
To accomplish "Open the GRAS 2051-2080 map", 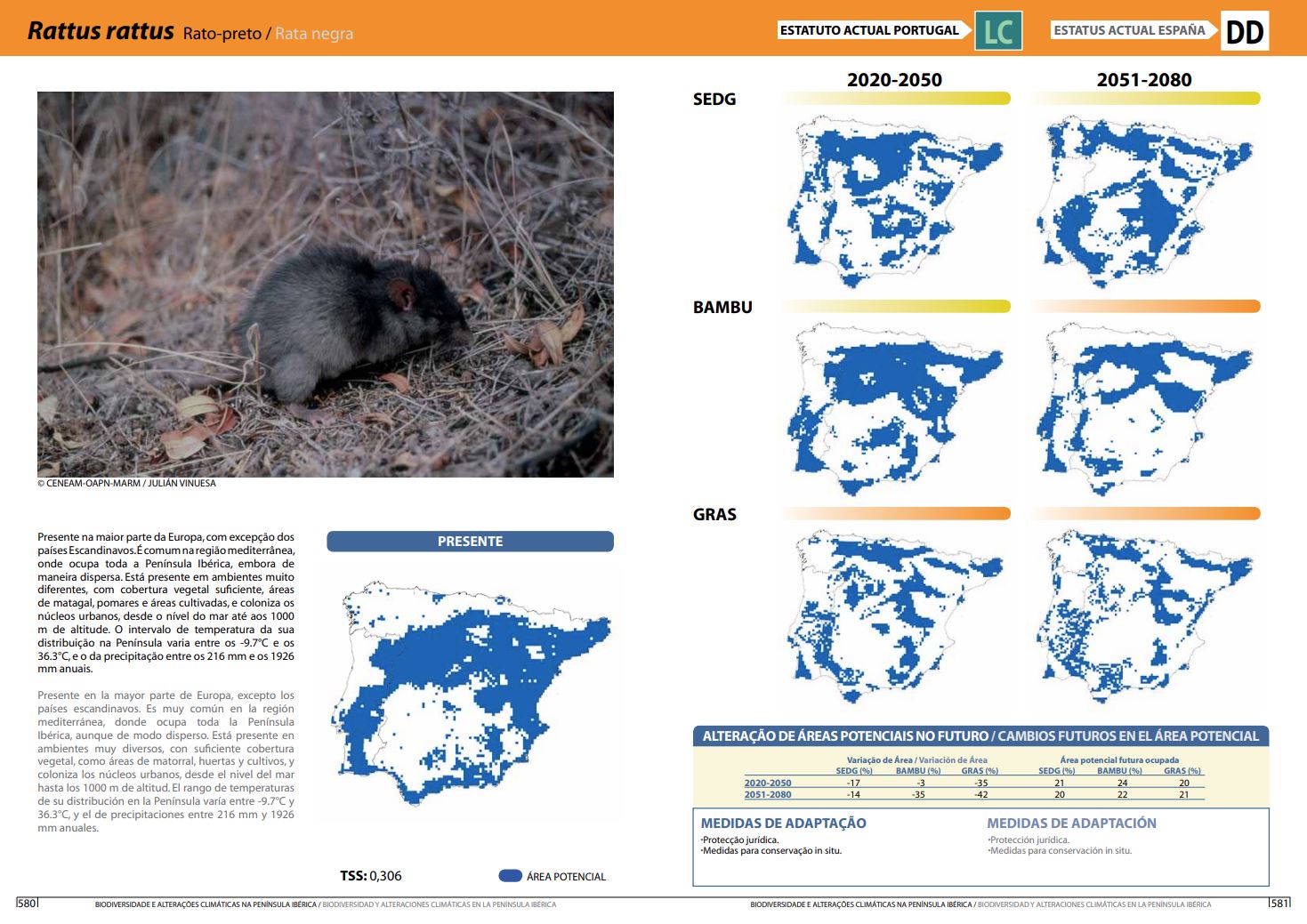I will [1144, 615].
